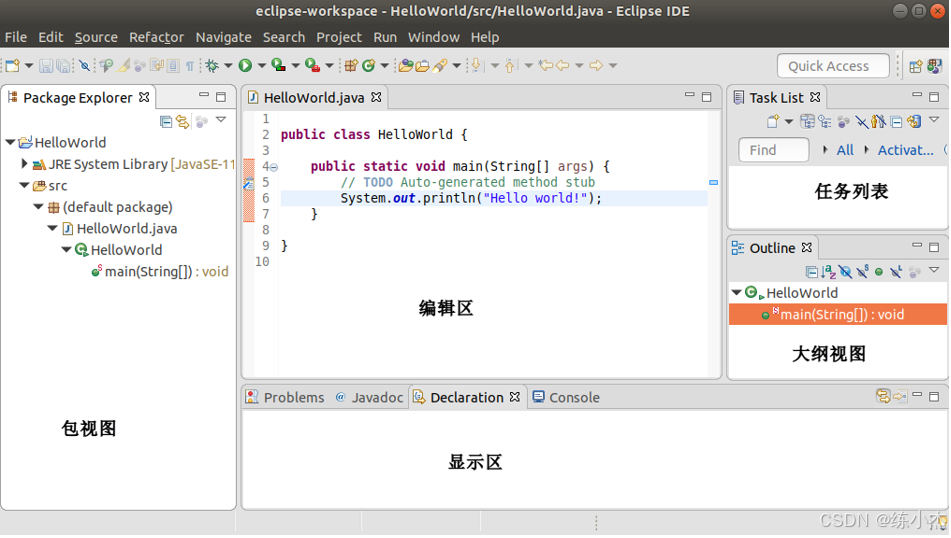This screenshot has width=951, height=538.
Task: Click the Forward navigation arrow
Action: pyautogui.click(x=596, y=66)
